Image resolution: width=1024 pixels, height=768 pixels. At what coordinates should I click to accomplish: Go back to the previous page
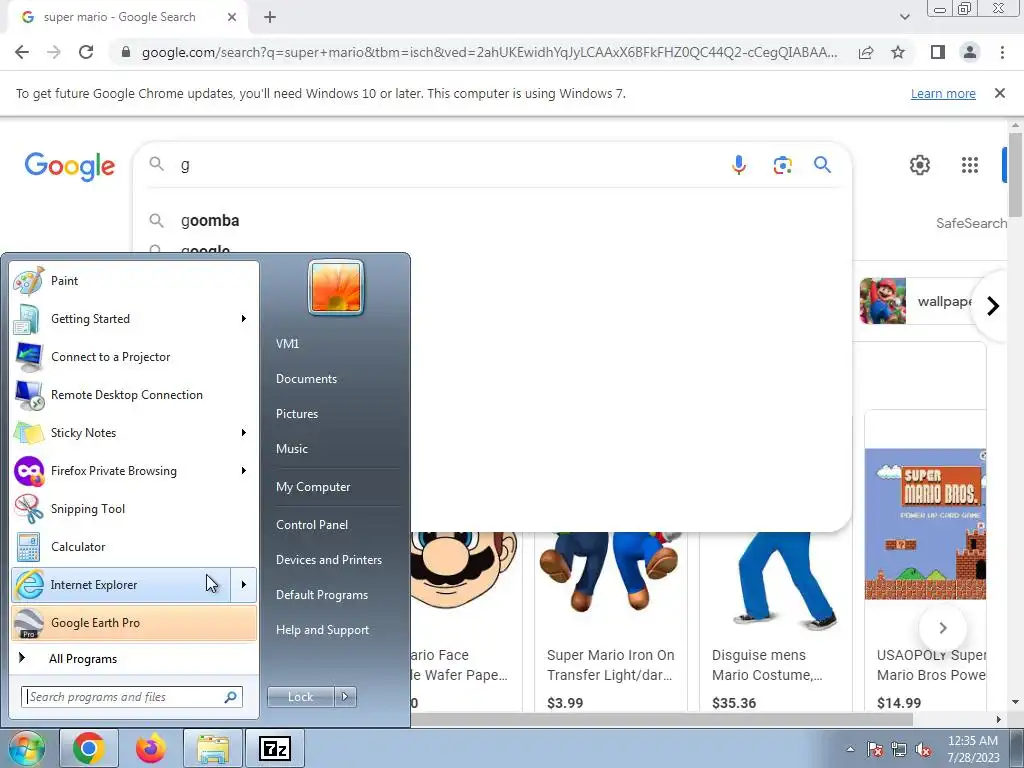[x=22, y=52]
